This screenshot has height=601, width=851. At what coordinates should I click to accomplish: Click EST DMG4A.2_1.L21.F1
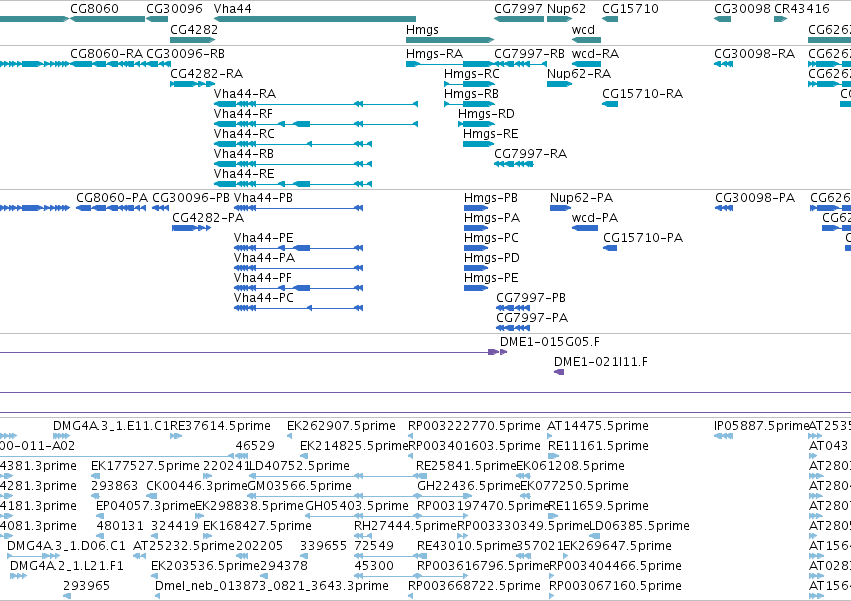pyautogui.click(x=67, y=566)
